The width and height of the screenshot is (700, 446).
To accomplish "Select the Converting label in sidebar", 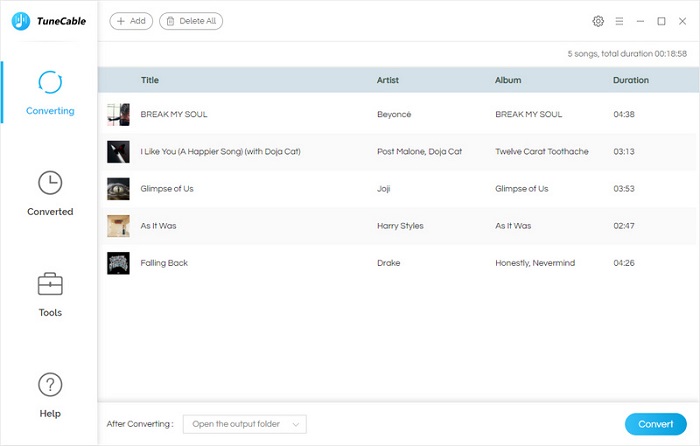I will (x=50, y=111).
